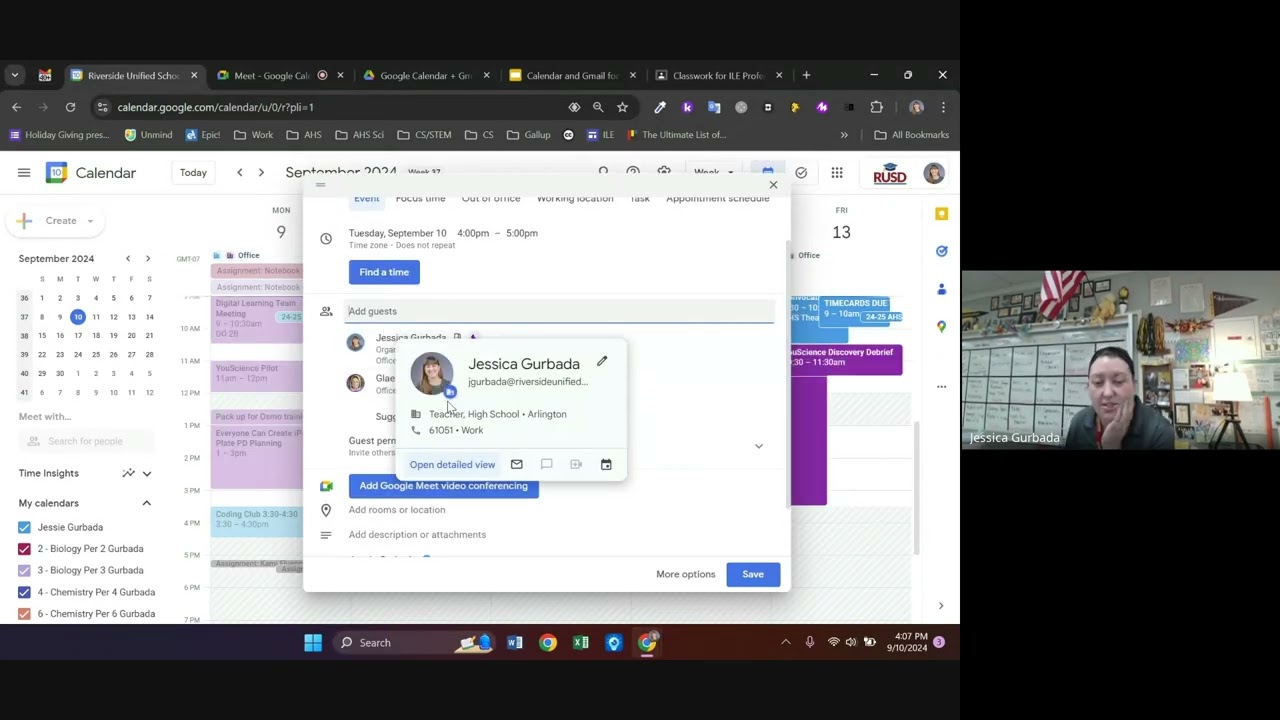Collapse the right side panel arrow
This screenshot has width=1280, height=720.
click(x=941, y=606)
